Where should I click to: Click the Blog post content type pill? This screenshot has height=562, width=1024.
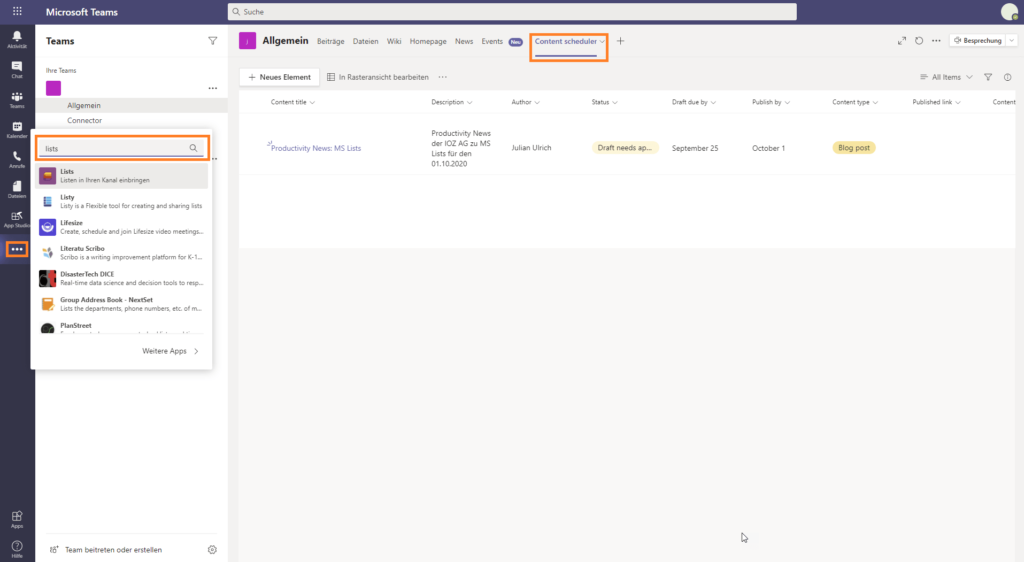[854, 148]
